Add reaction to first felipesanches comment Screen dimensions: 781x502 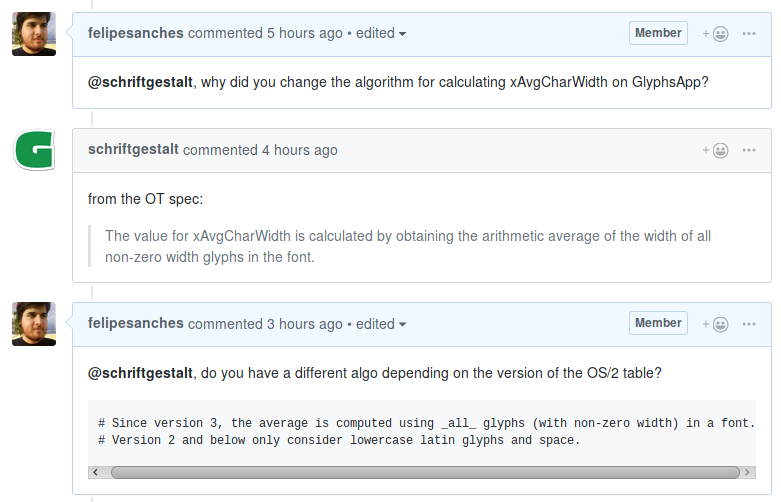coord(715,33)
